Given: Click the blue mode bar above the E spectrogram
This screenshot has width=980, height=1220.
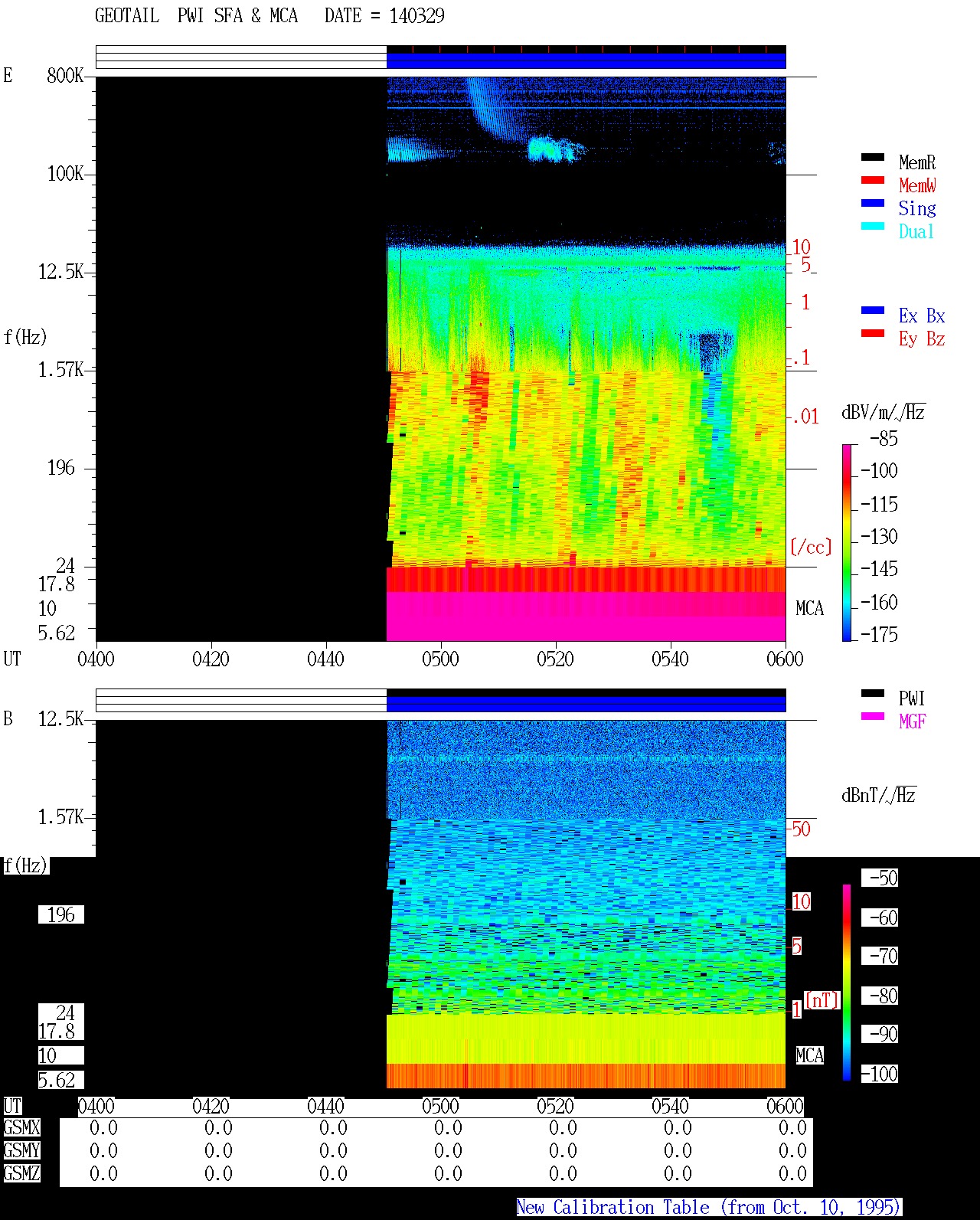Looking at the screenshot, I should (586, 60).
